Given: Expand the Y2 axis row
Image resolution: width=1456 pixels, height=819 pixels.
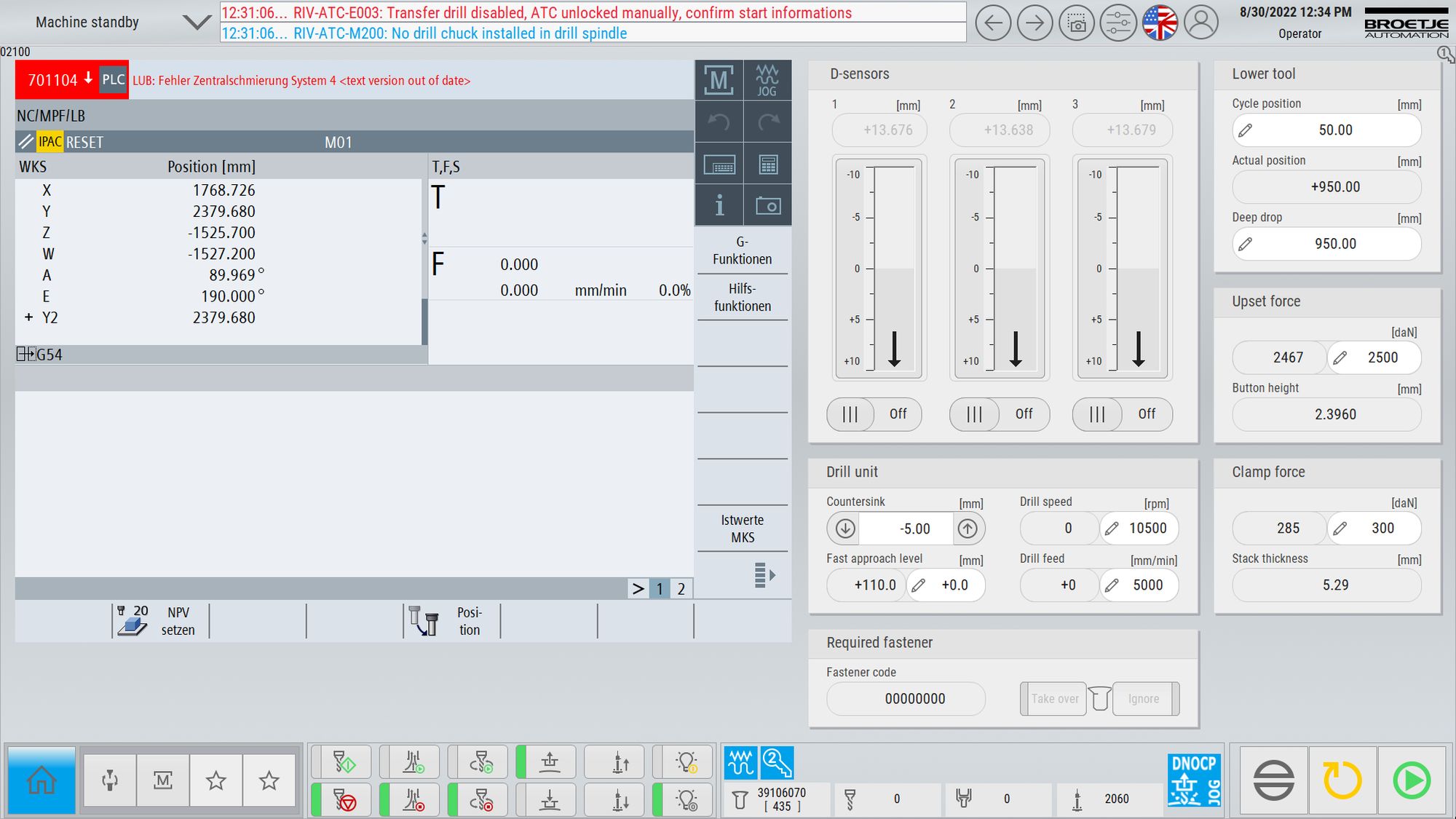Looking at the screenshot, I should [28, 317].
